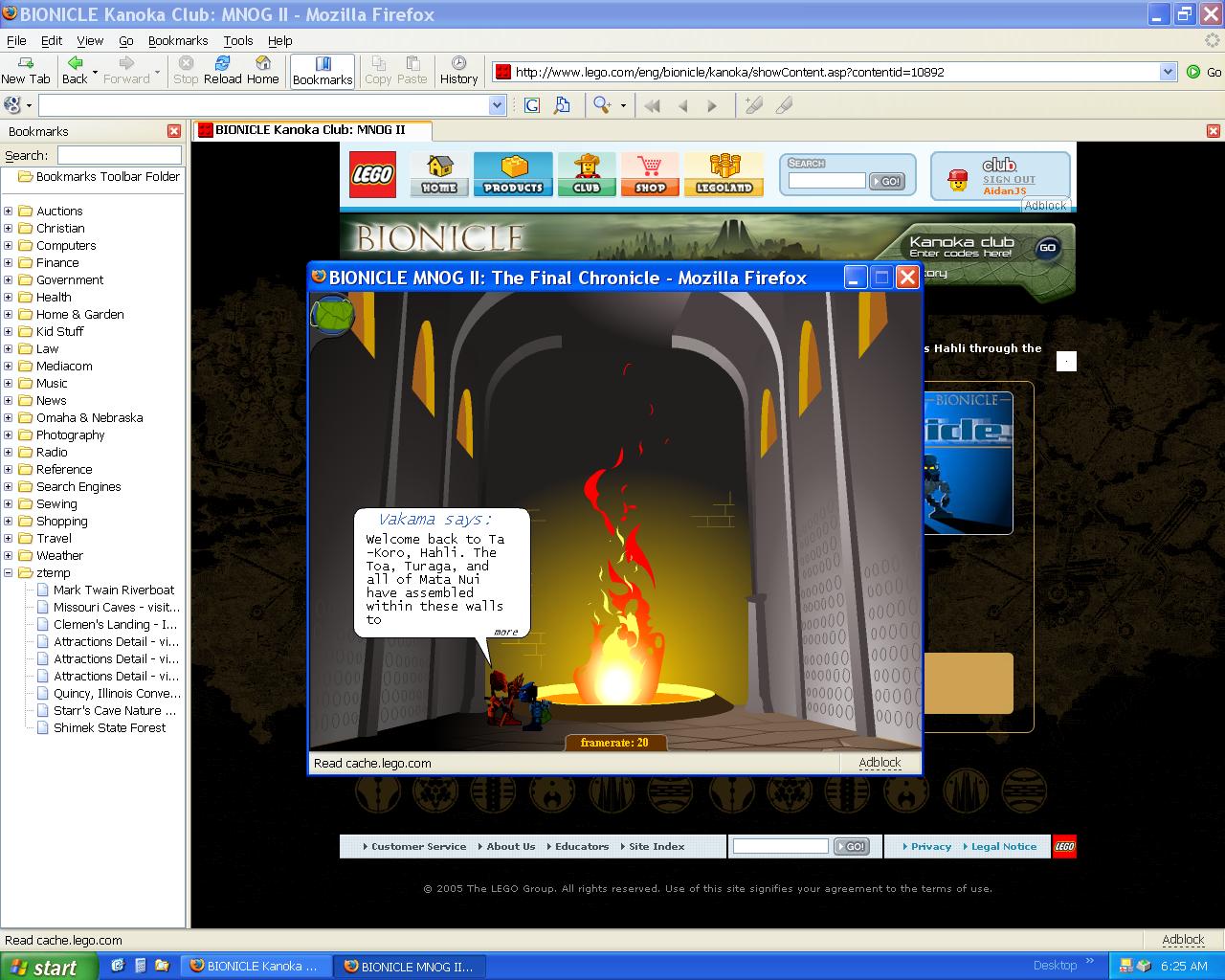Toggle the Bookmarks sidebar button
Viewport: 1225px width, 980px height.
pos(323,71)
